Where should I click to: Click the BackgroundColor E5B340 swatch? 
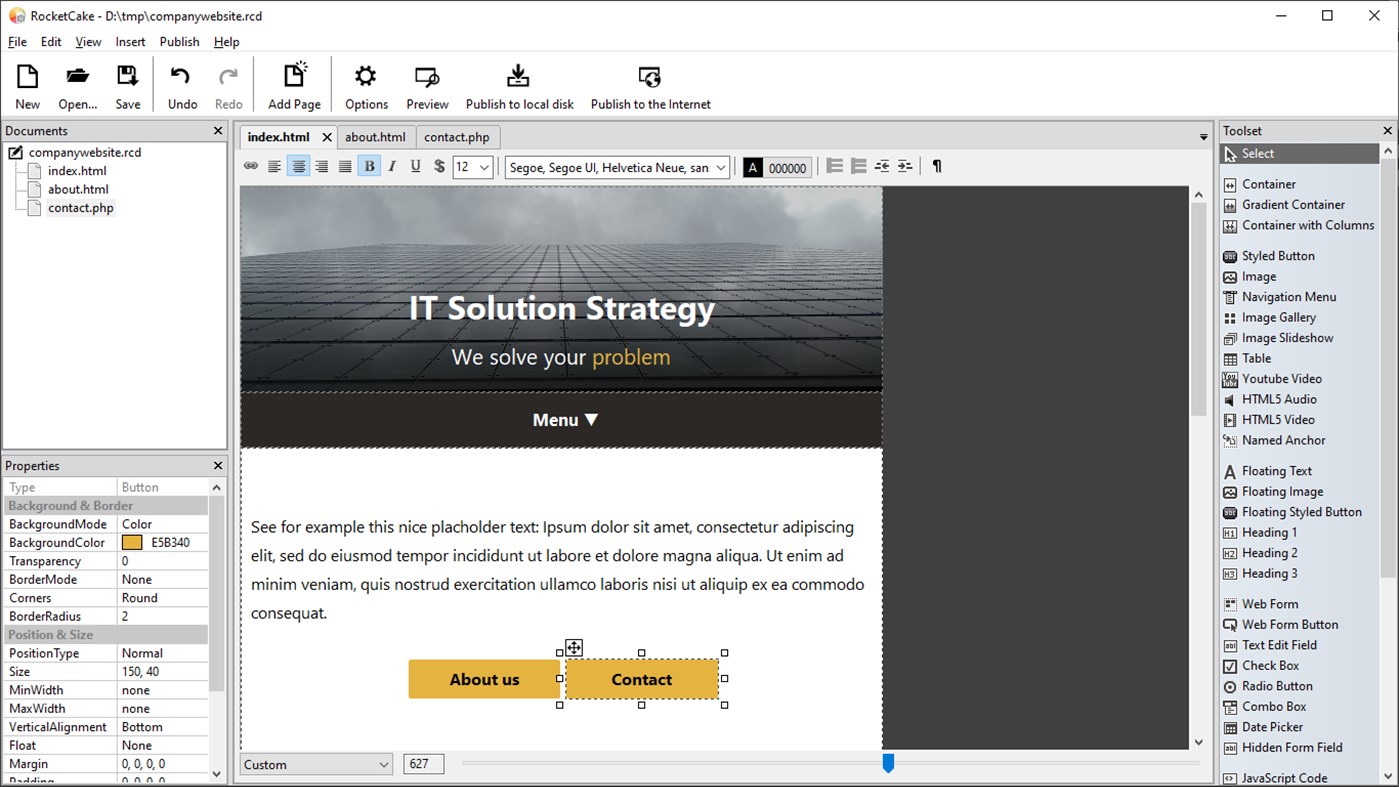132,543
